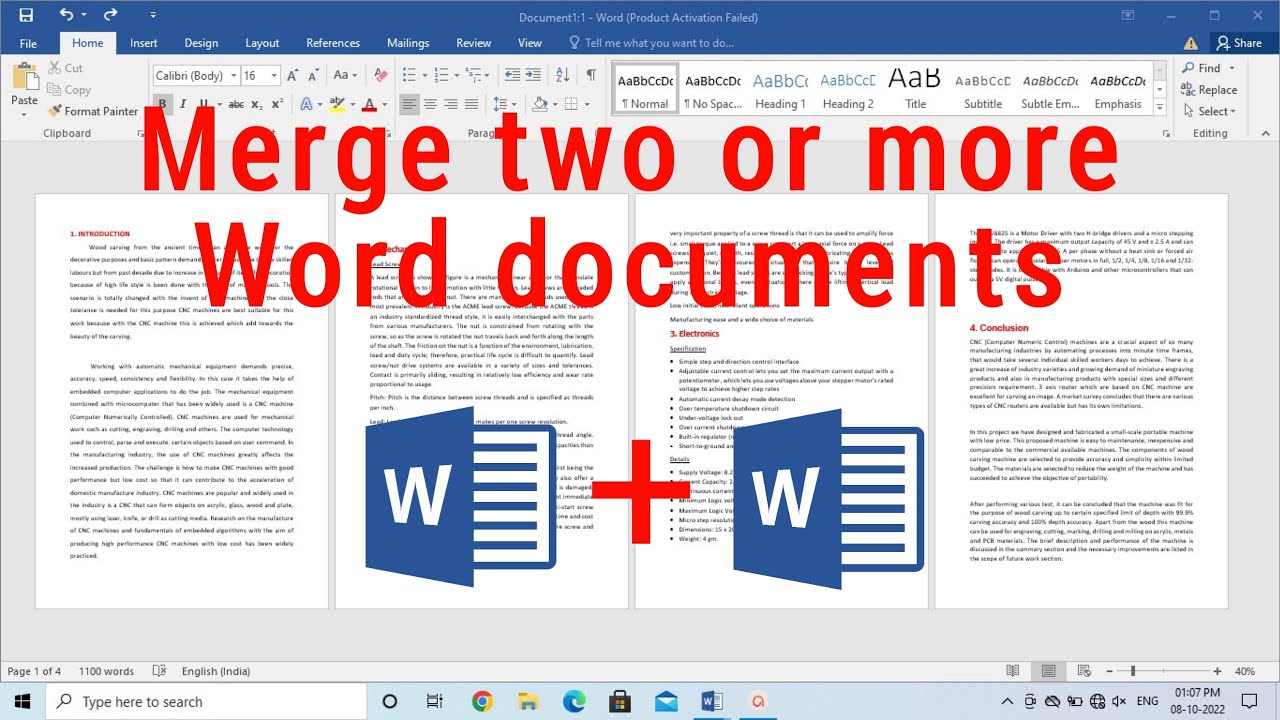This screenshot has height=720, width=1280.
Task: Switch to the References tab
Action: pos(333,43)
